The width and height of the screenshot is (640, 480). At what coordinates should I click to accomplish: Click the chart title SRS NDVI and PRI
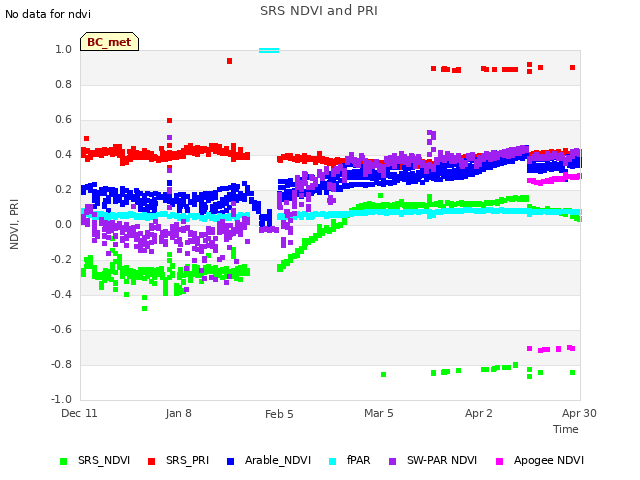(x=319, y=10)
